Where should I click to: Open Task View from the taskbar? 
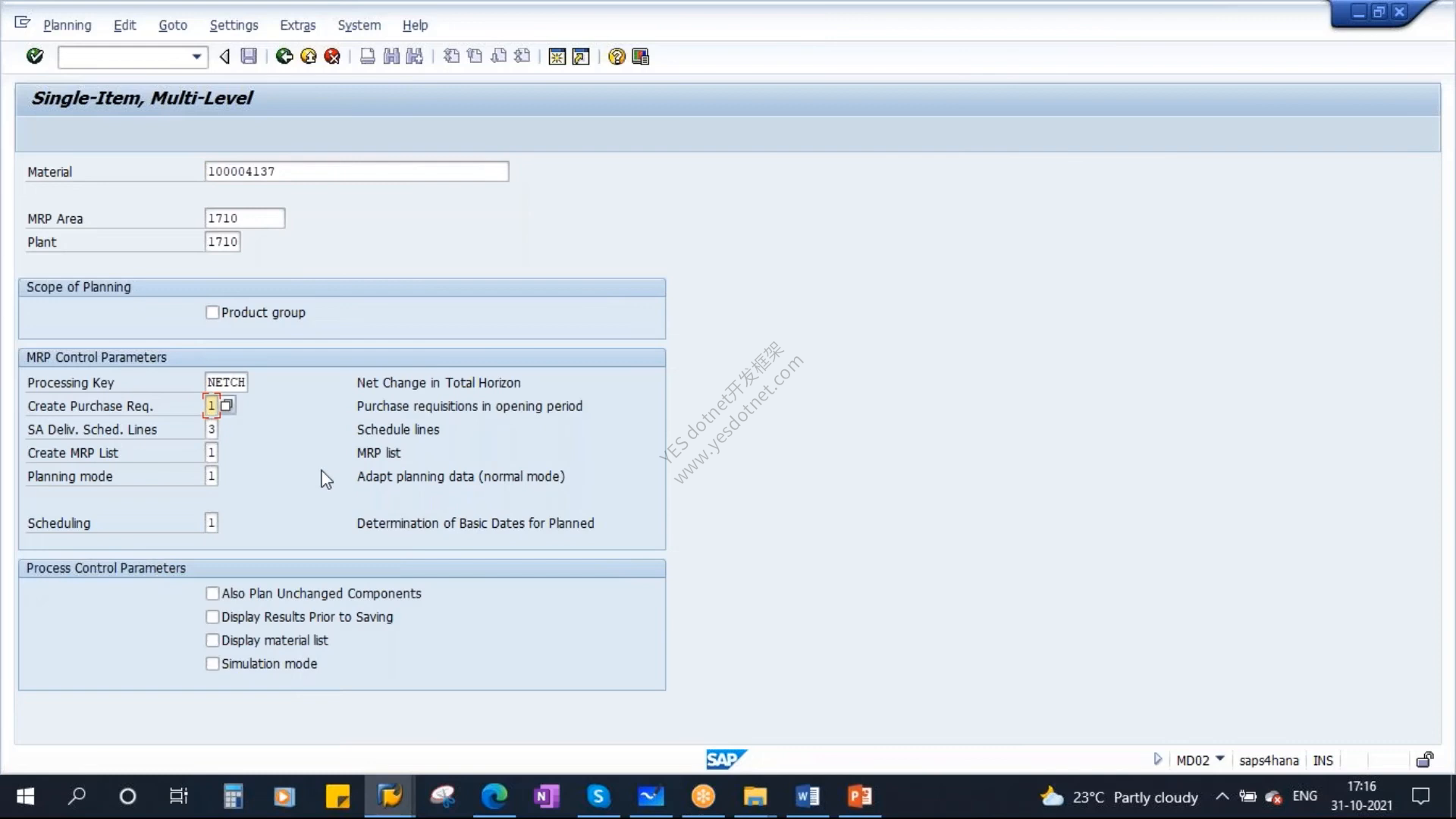[179, 796]
